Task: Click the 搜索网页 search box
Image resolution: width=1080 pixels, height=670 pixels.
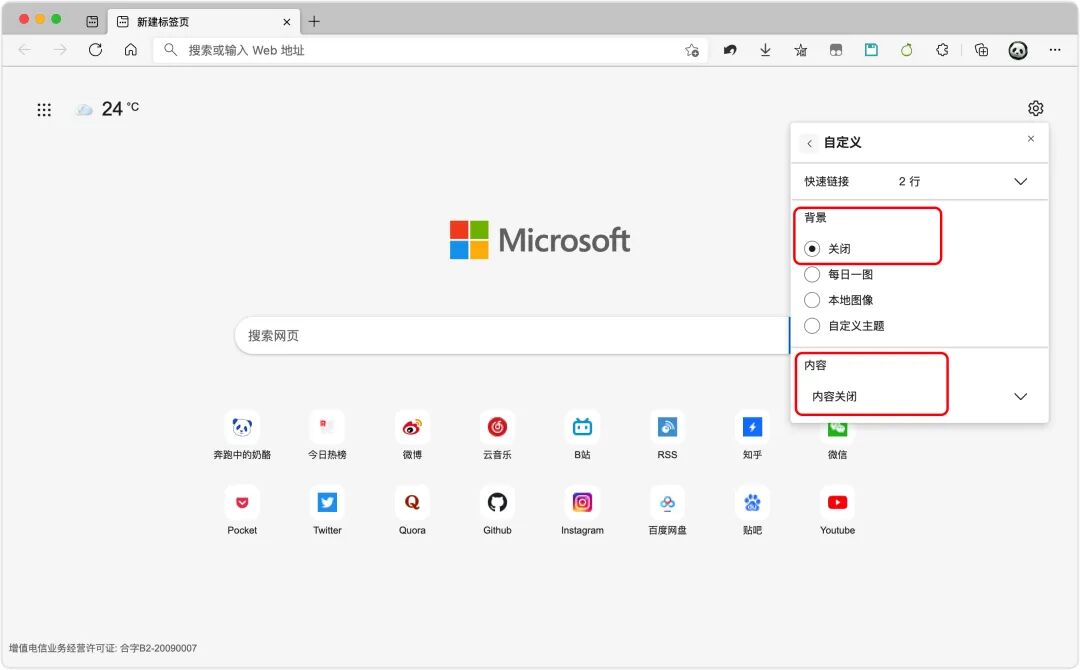Action: [512, 335]
